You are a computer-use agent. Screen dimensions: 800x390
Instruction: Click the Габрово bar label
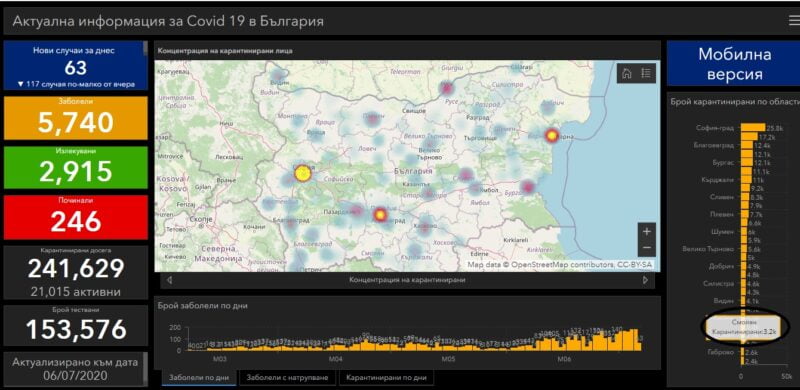pos(720,353)
